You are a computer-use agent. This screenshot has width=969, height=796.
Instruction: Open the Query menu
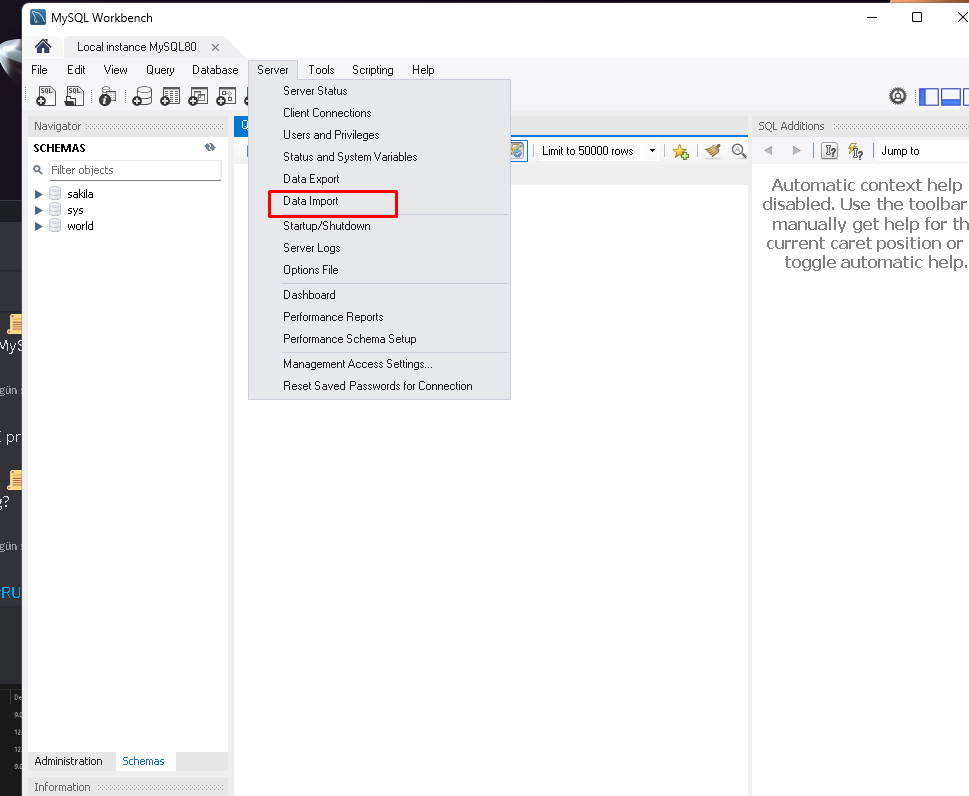160,70
